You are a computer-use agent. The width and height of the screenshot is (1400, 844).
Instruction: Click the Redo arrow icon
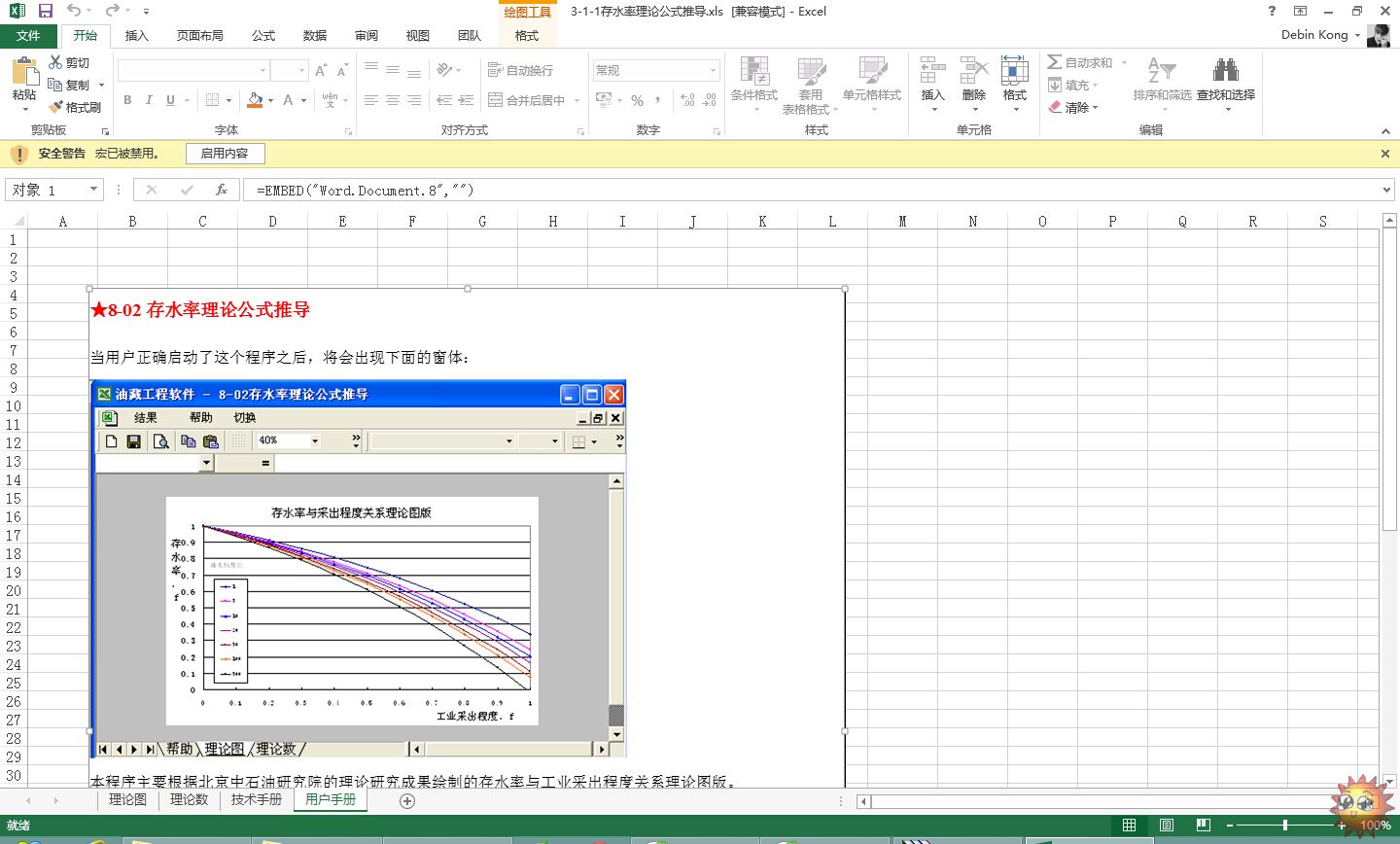[112, 11]
